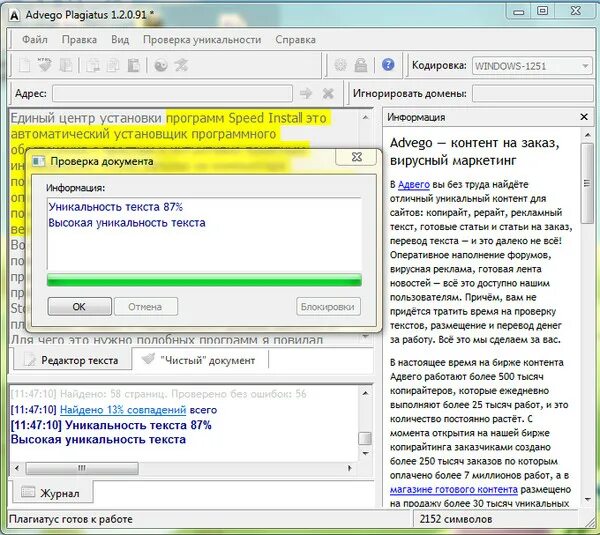Click the X stop icon beside the address field
The image size is (600, 535).
point(328,93)
